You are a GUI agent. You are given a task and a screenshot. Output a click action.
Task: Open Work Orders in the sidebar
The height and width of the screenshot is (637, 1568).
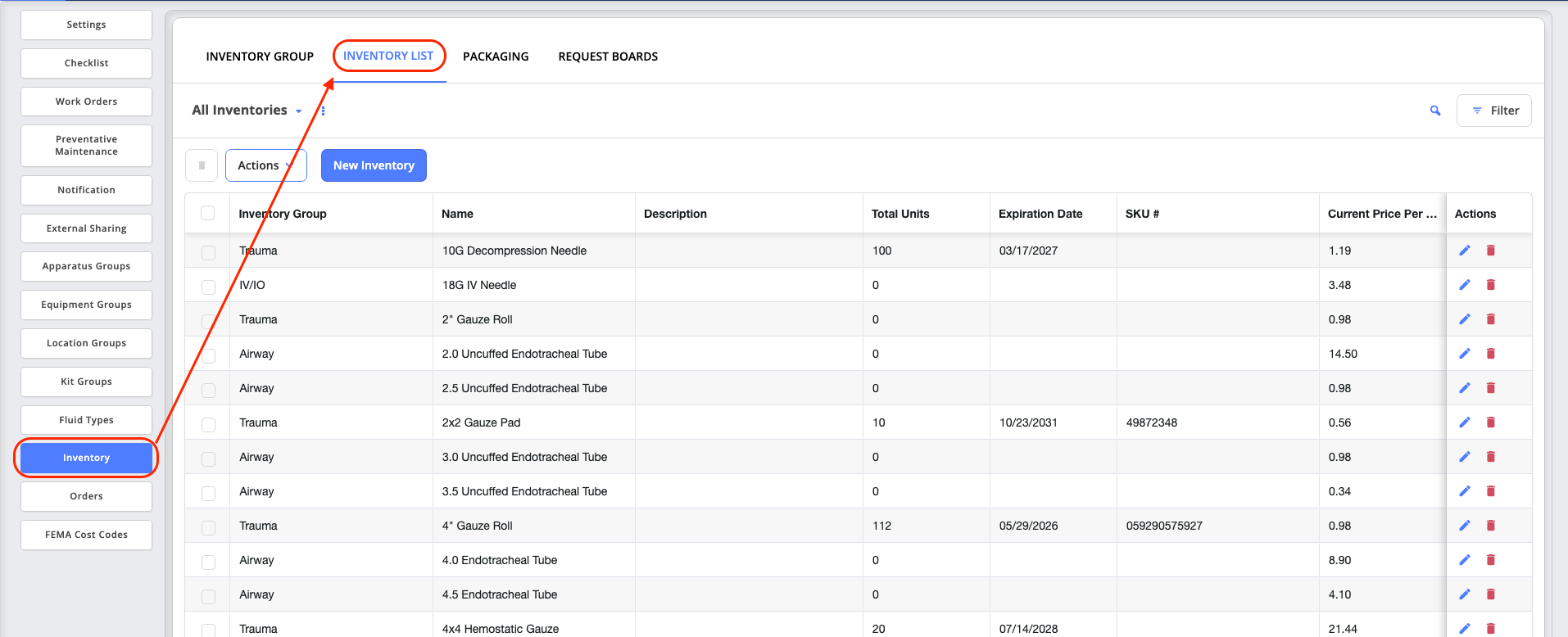(x=86, y=102)
